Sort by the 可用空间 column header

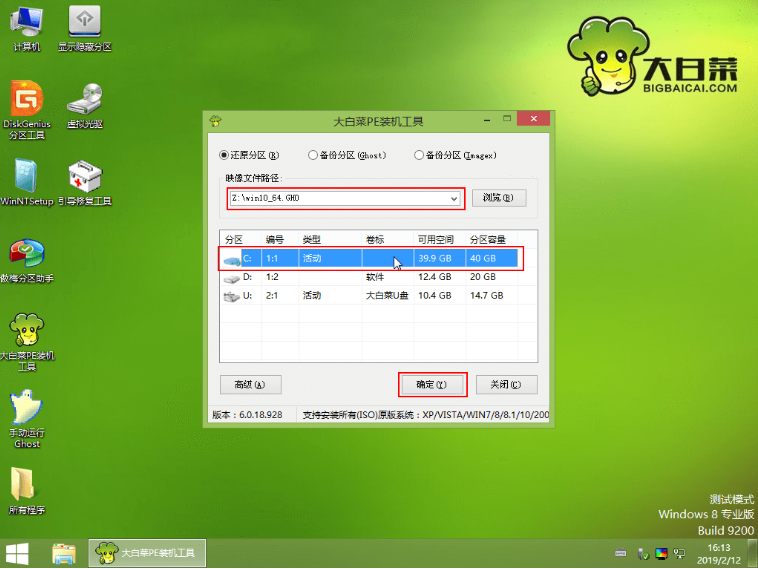439,239
